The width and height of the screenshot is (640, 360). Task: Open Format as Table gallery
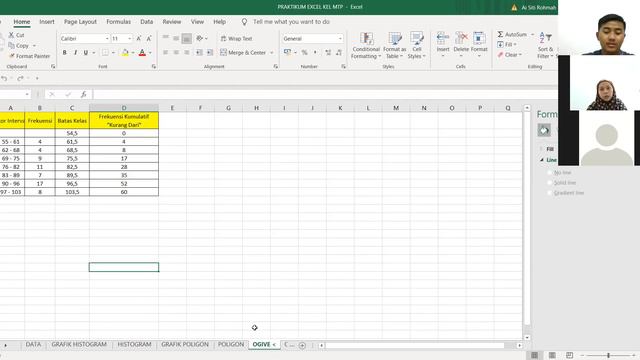[x=394, y=45]
